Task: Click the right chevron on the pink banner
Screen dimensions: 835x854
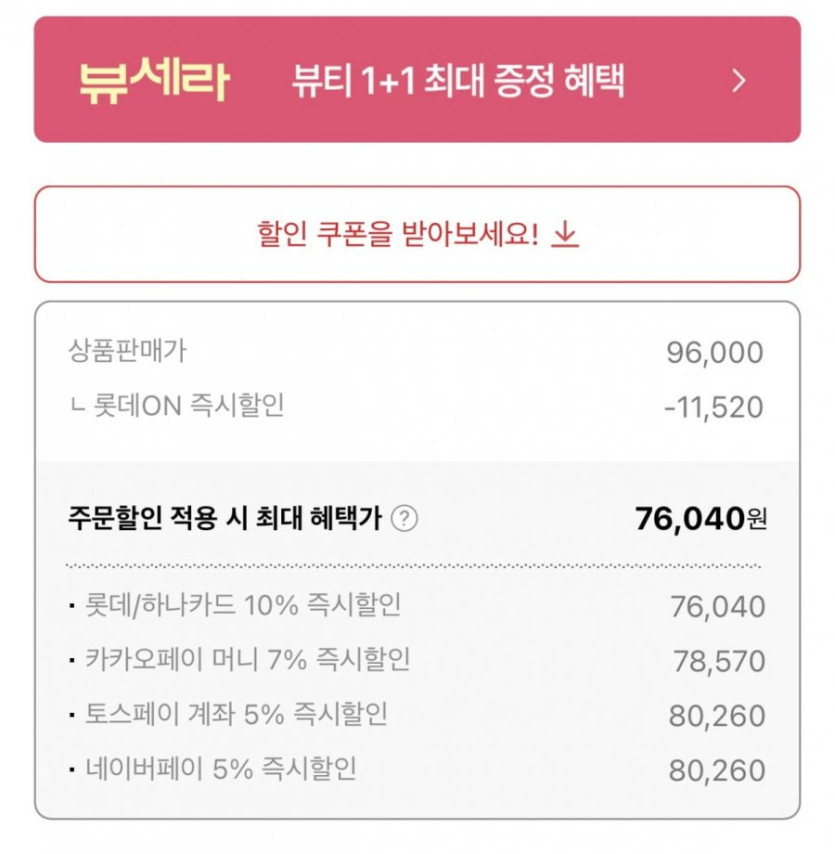Action: click(739, 81)
